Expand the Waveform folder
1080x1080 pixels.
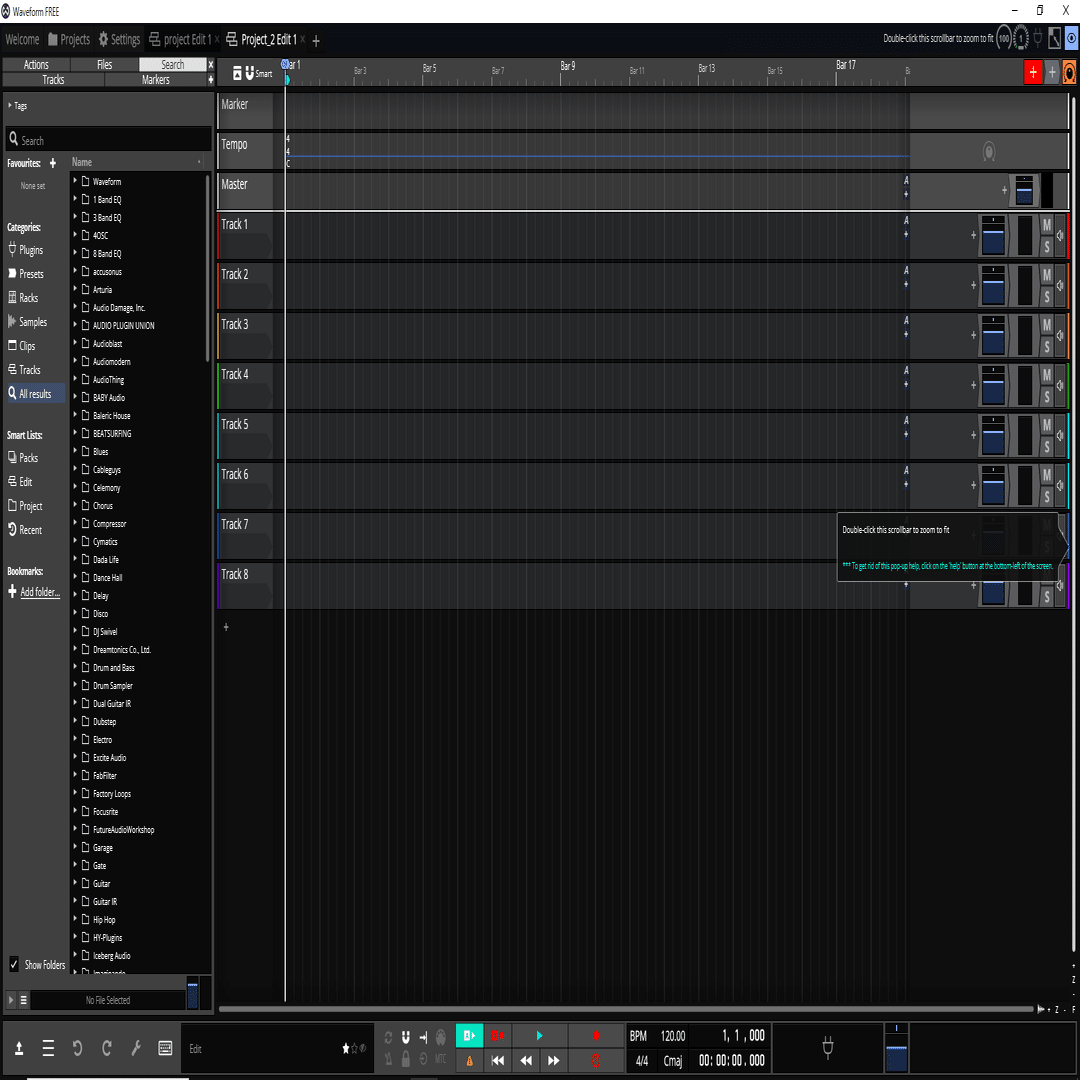[x=75, y=180]
